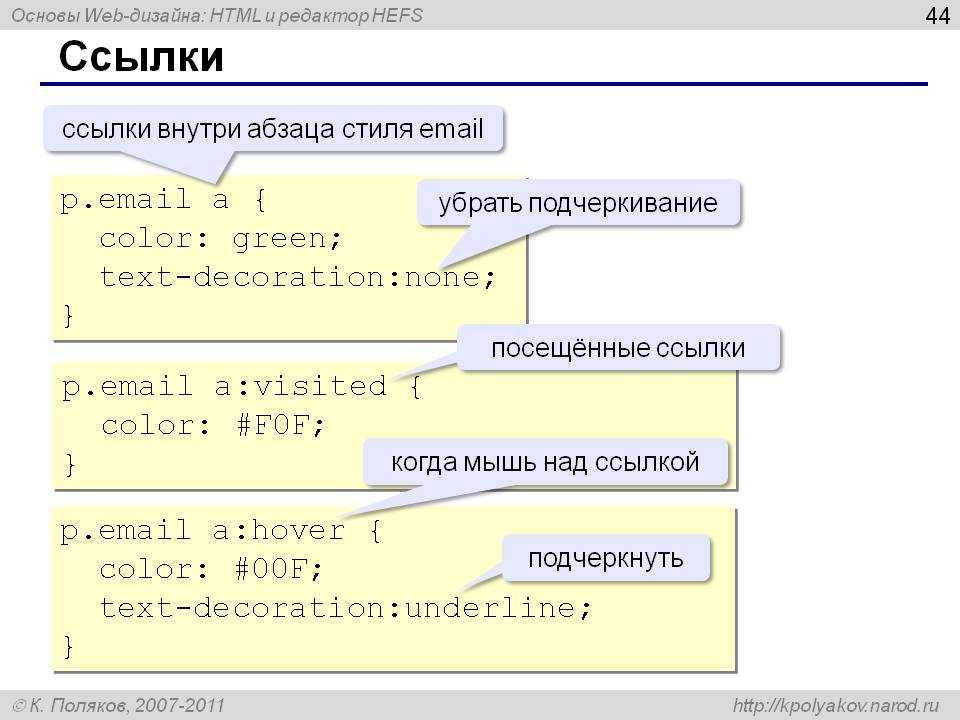Viewport: 960px width, 720px height.
Task: Click the closing brace of the a:hover block
Action: pos(68,647)
